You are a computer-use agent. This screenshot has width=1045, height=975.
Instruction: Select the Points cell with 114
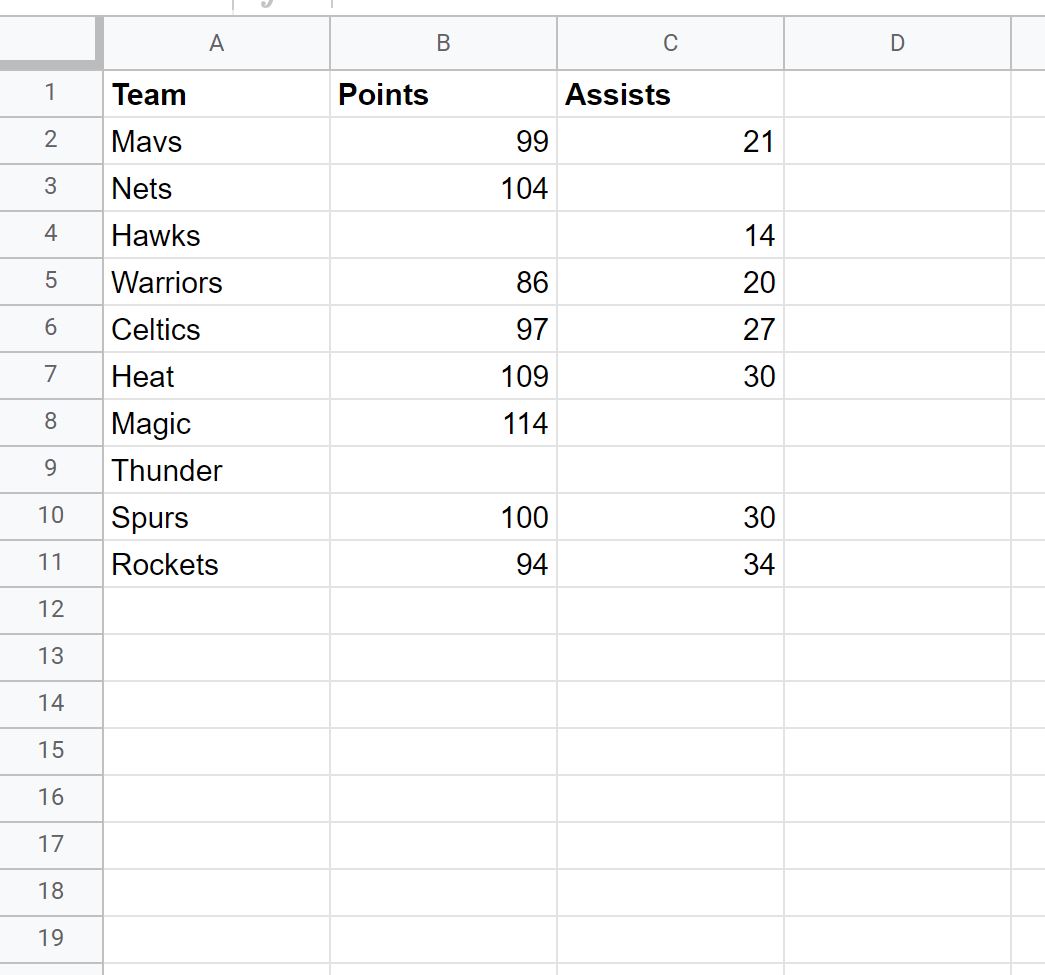[x=443, y=423]
